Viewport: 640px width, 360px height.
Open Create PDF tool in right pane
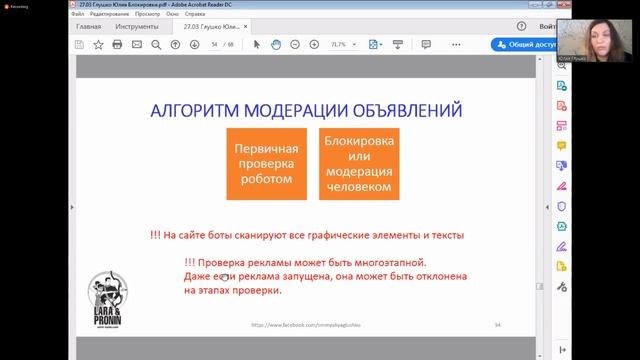tap(562, 106)
